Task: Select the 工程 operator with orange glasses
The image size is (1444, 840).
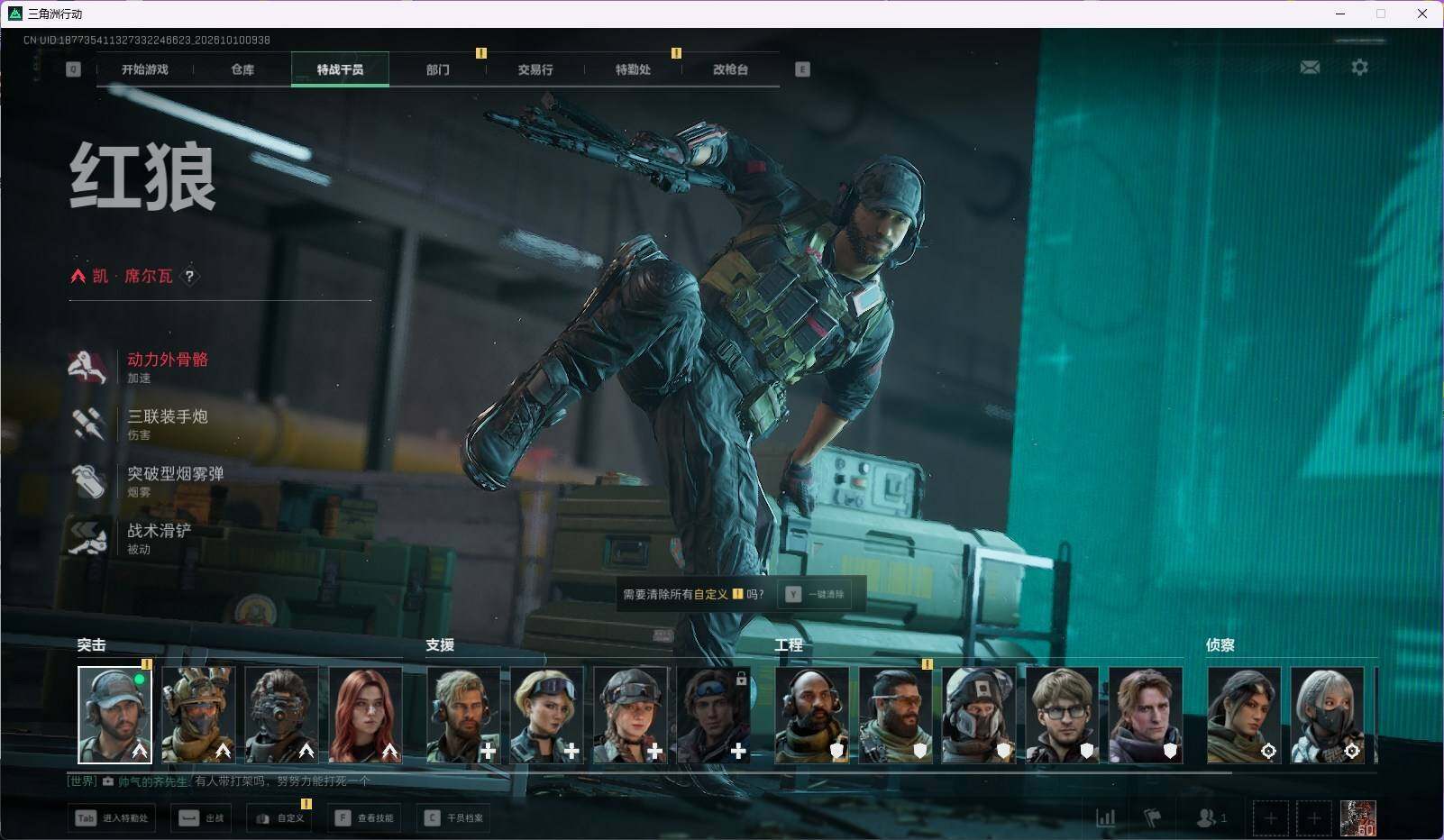Action: [x=895, y=715]
